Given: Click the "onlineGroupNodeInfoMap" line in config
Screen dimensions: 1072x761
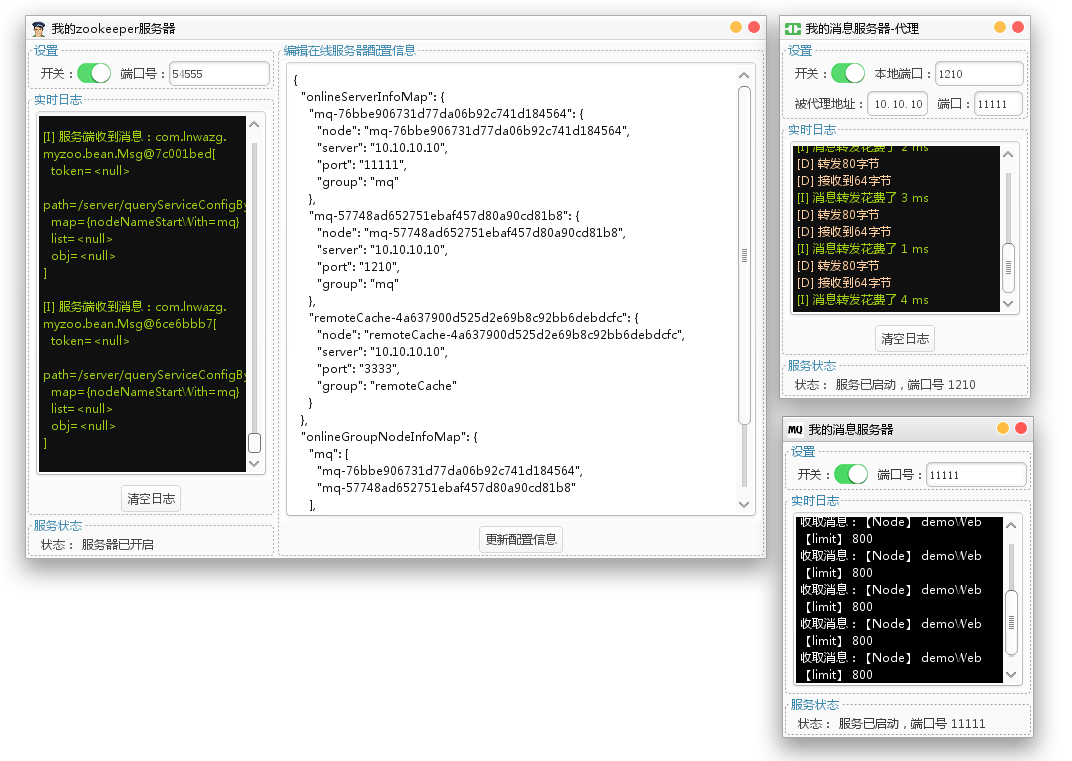Looking at the screenshot, I should point(389,437).
